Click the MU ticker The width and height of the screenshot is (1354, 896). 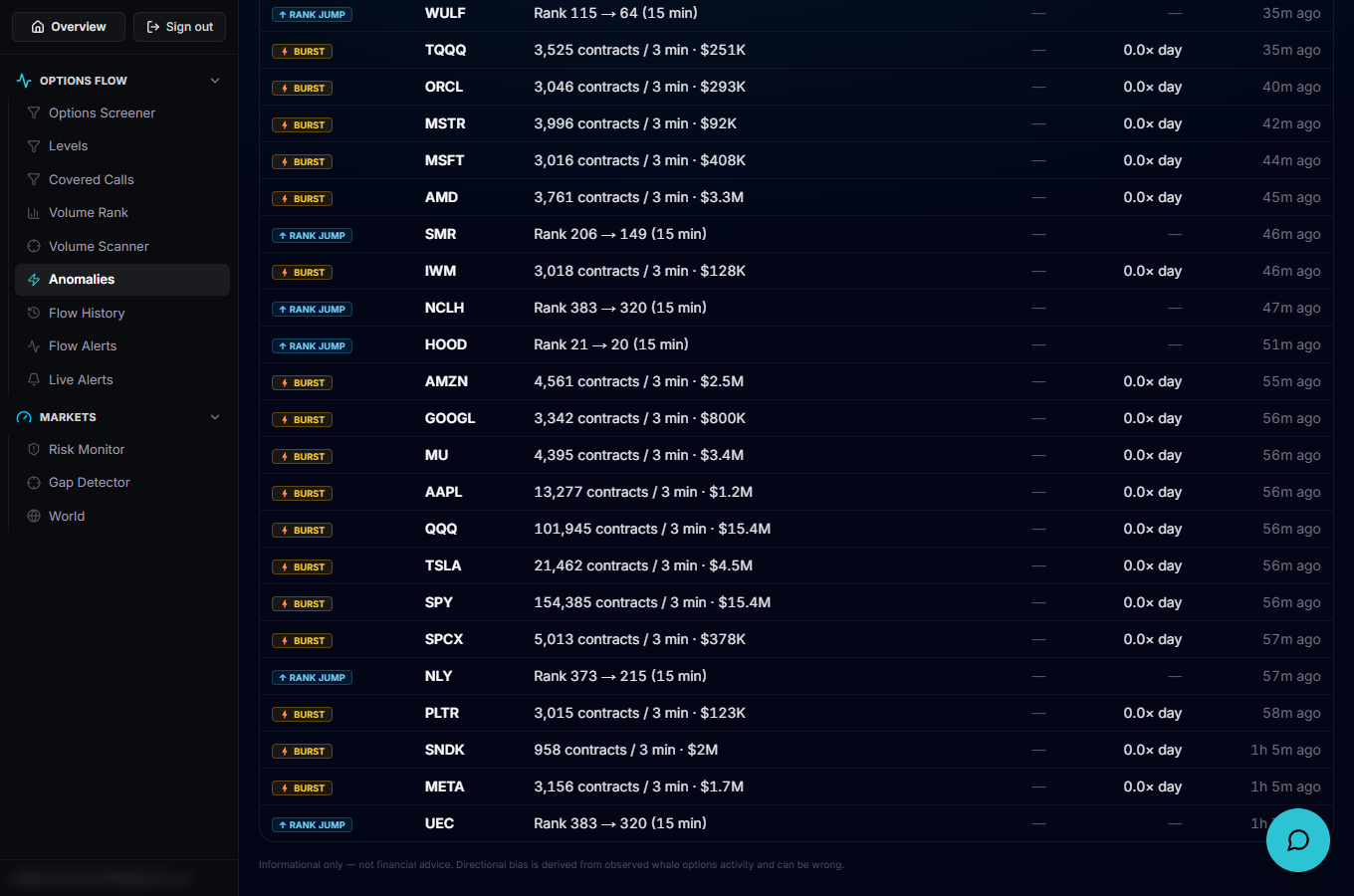[437, 455]
